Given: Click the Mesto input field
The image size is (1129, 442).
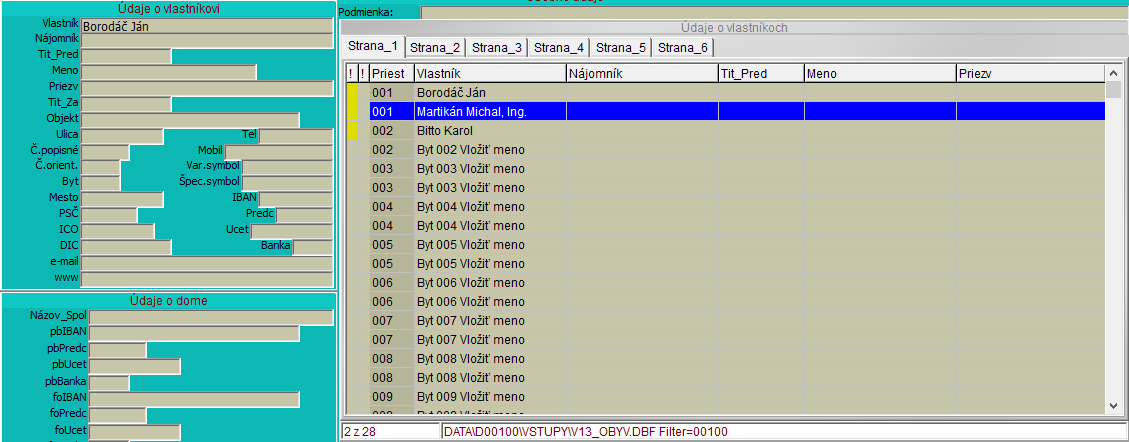Looking at the screenshot, I should [x=122, y=199].
